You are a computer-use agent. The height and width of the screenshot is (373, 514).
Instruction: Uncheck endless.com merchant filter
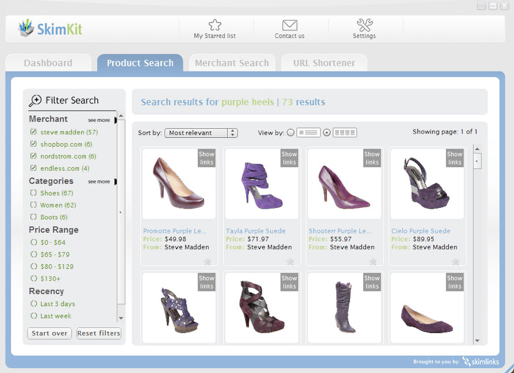coord(33,168)
